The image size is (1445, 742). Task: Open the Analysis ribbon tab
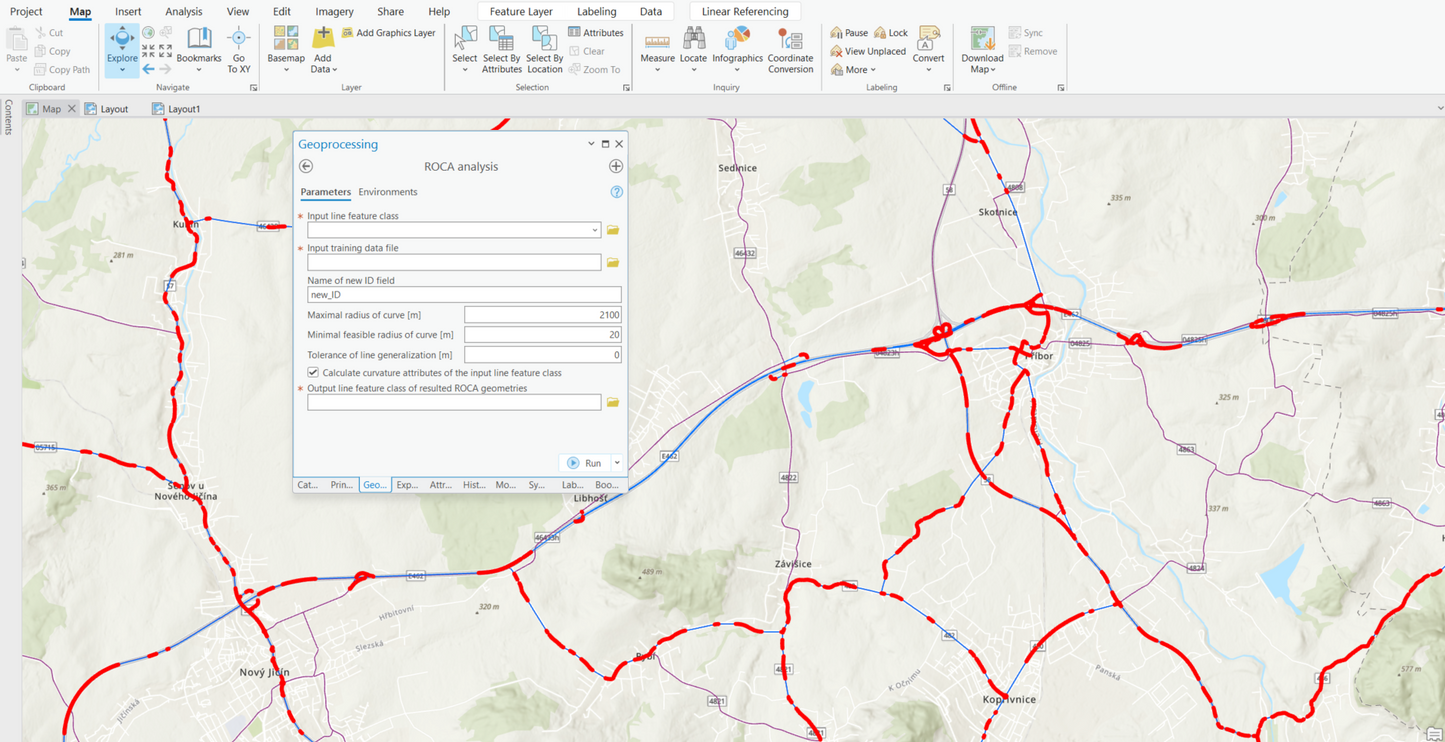pyautogui.click(x=183, y=12)
